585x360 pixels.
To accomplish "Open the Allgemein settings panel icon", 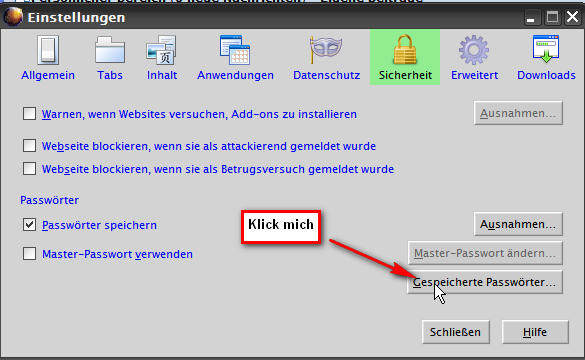I will click(48, 50).
